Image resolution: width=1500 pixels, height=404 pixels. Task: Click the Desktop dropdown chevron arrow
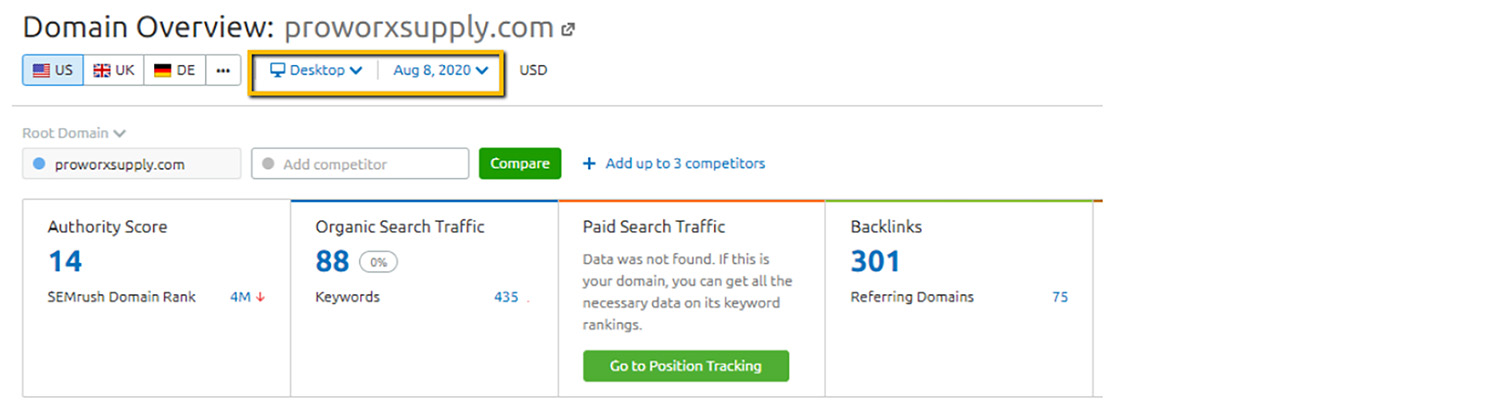[x=356, y=70]
